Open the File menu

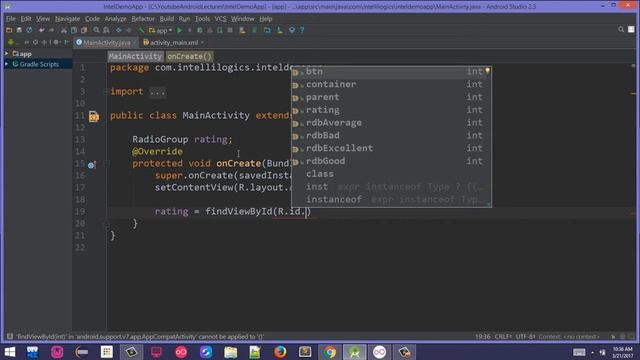coord(11,19)
